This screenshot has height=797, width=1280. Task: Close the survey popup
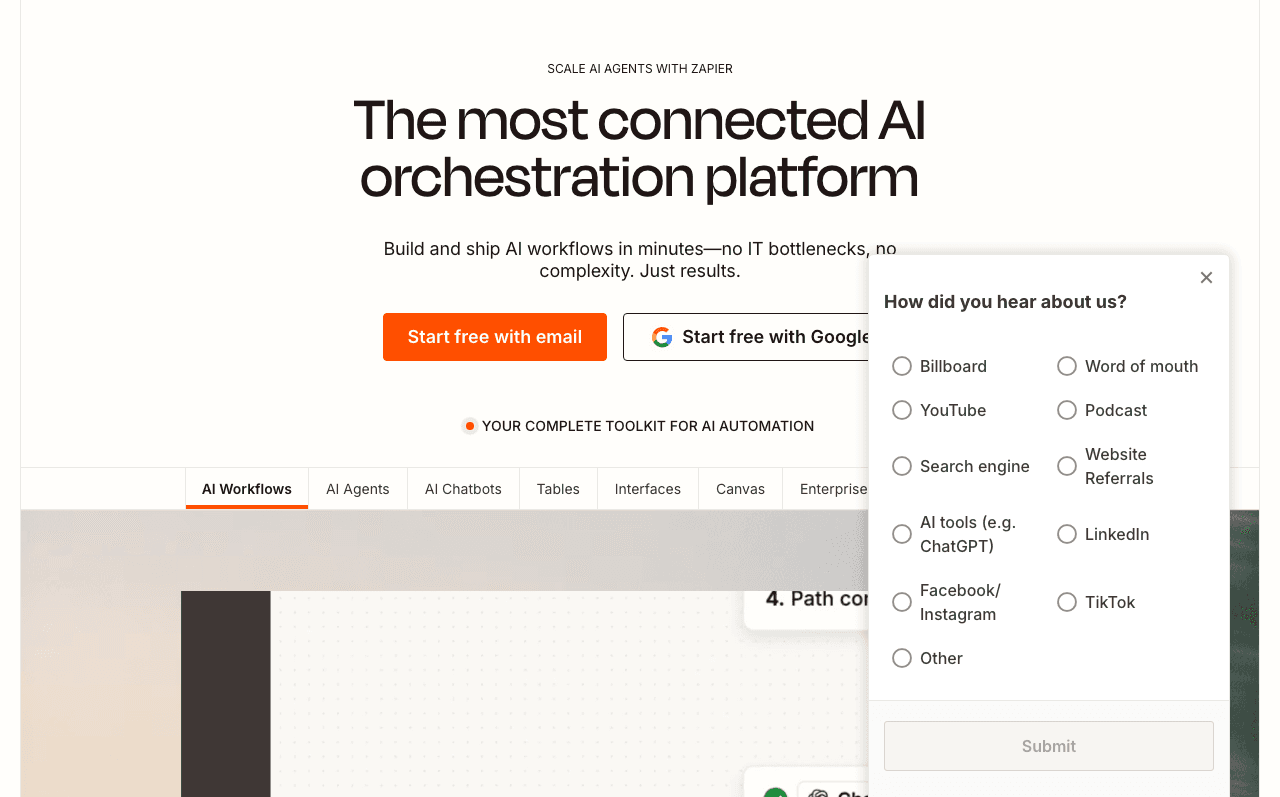[1206, 277]
